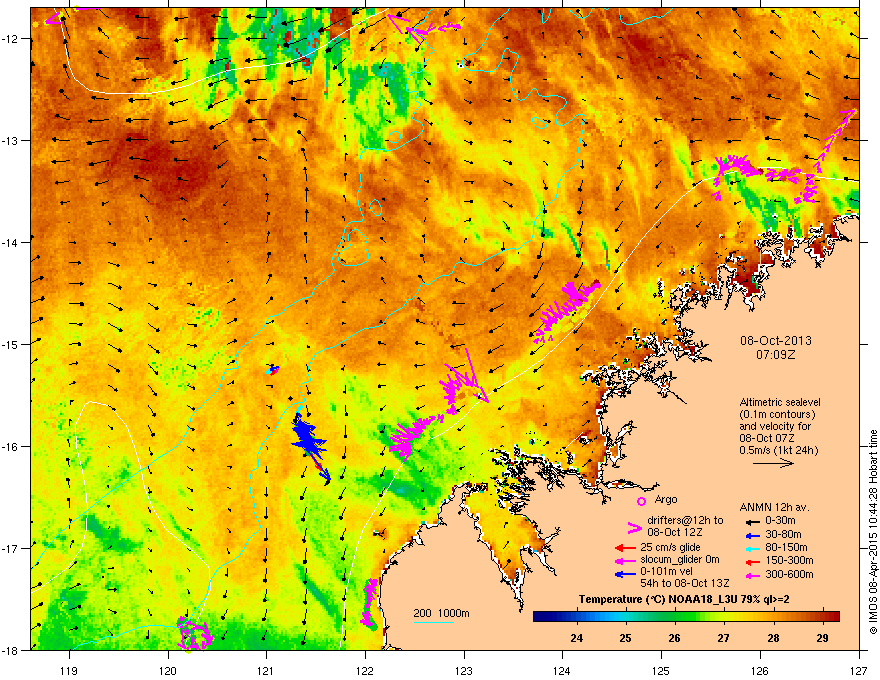Click the 0-30m depth label

[780, 521]
